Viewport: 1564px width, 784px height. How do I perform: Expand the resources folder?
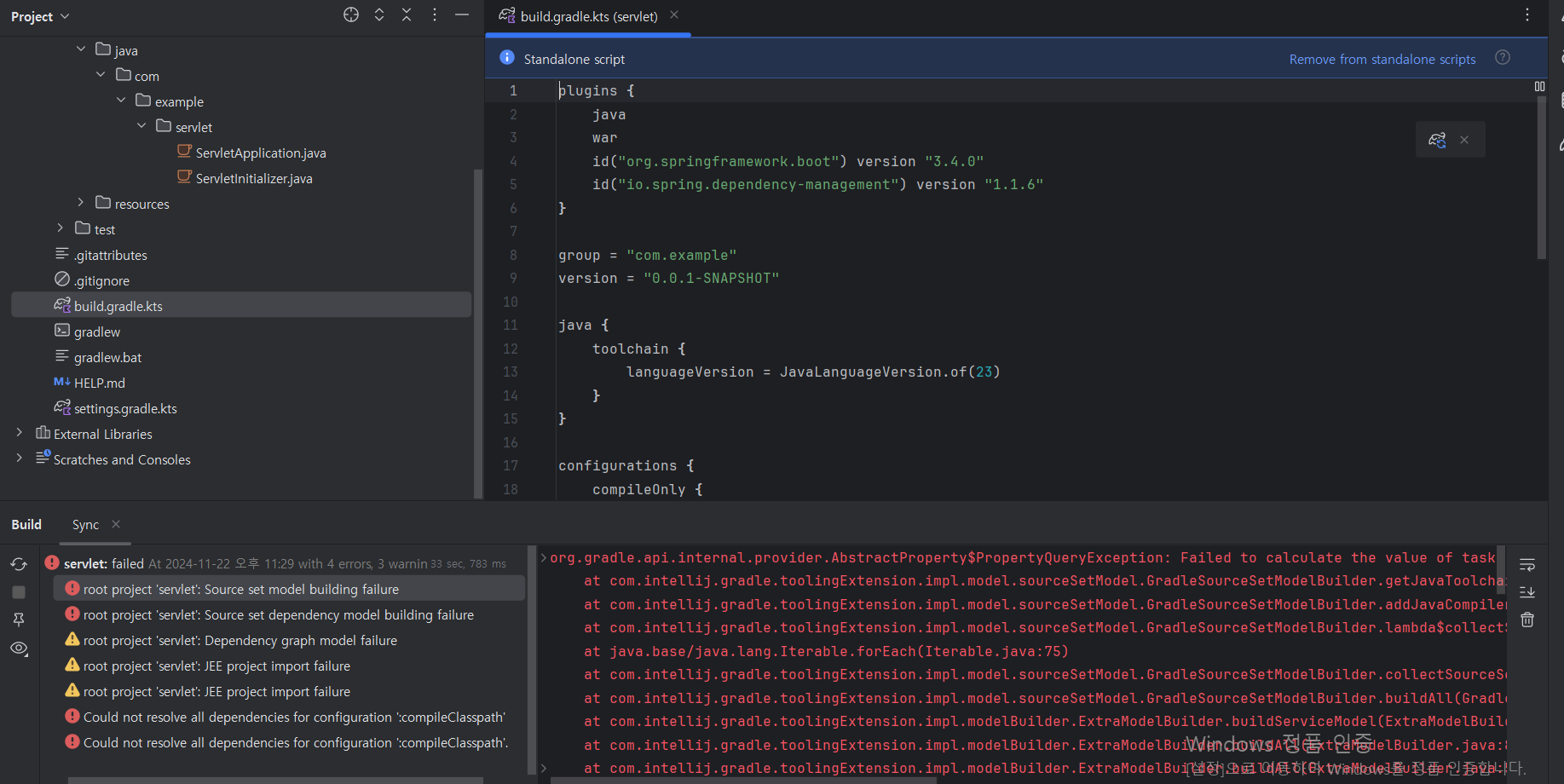point(81,203)
